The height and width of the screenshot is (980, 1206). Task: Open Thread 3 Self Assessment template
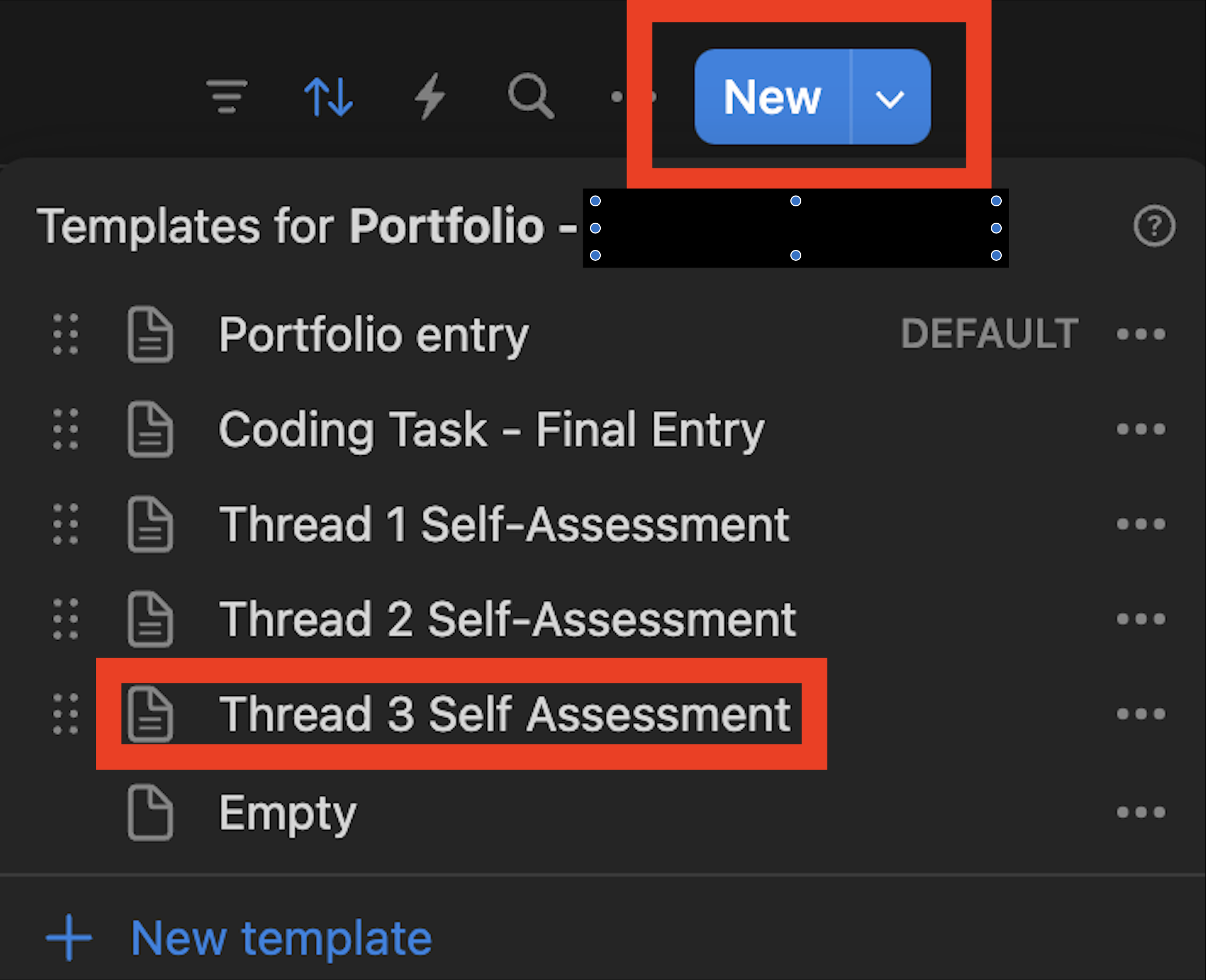click(x=504, y=714)
